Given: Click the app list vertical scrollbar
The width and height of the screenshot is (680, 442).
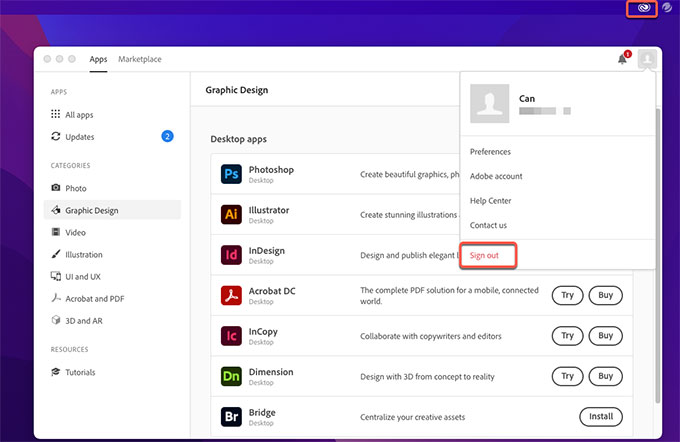Looking at the screenshot, I should pyautogui.click(x=658, y=256).
